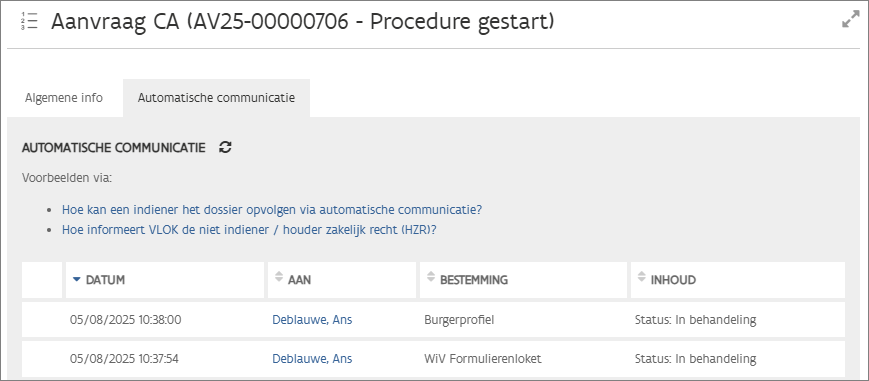
Task: Click the Burgerprofiel destination cell
Action: coord(459,320)
